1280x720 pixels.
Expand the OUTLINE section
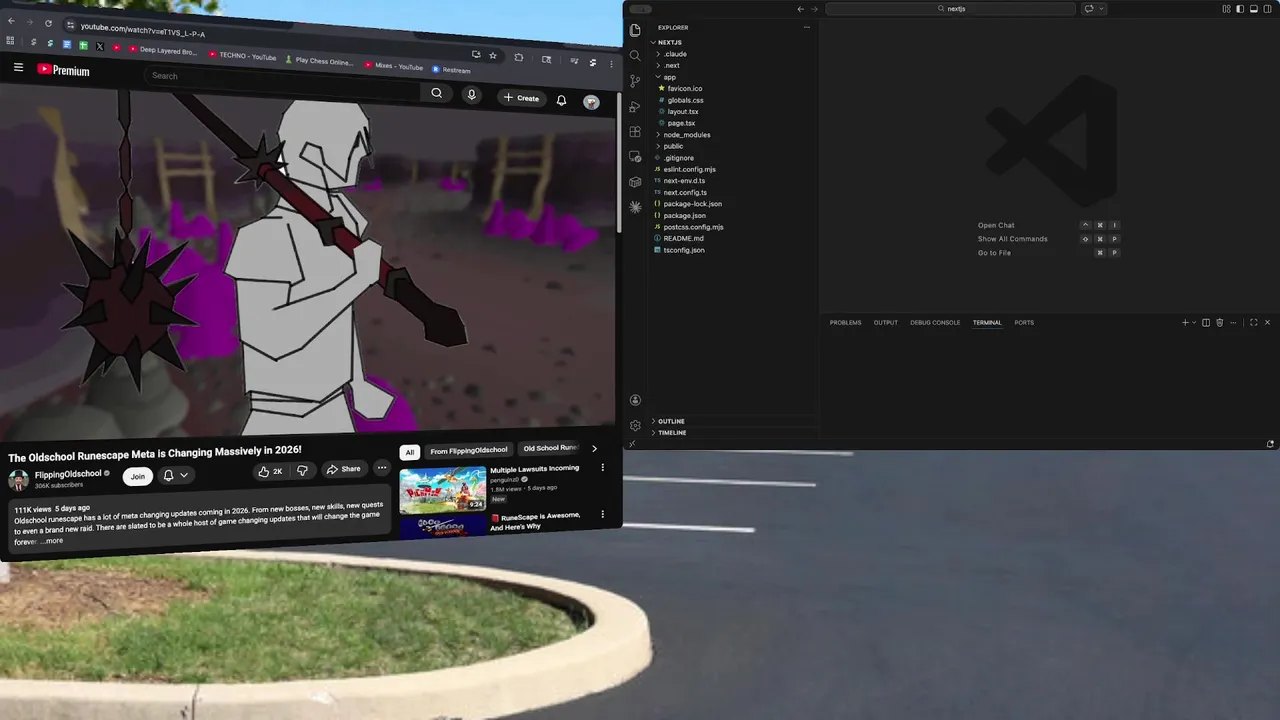pyautogui.click(x=668, y=421)
